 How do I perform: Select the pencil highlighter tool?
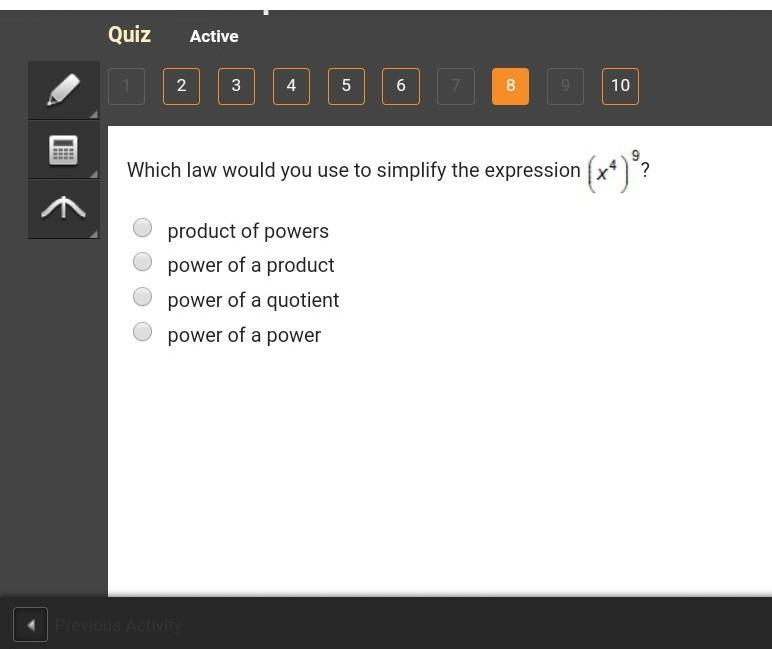click(x=63, y=90)
